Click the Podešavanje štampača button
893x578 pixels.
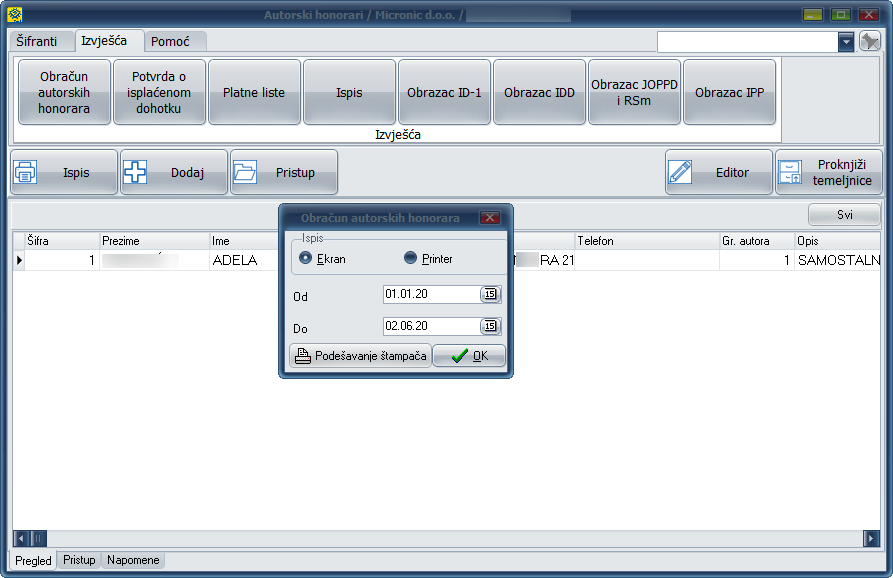point(360,356)
